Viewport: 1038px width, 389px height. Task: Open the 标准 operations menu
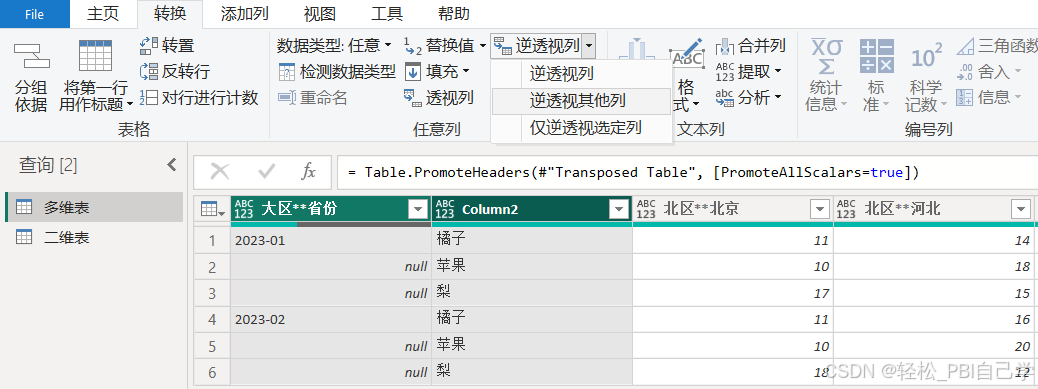pyautogui.click(x=876, y=75)
